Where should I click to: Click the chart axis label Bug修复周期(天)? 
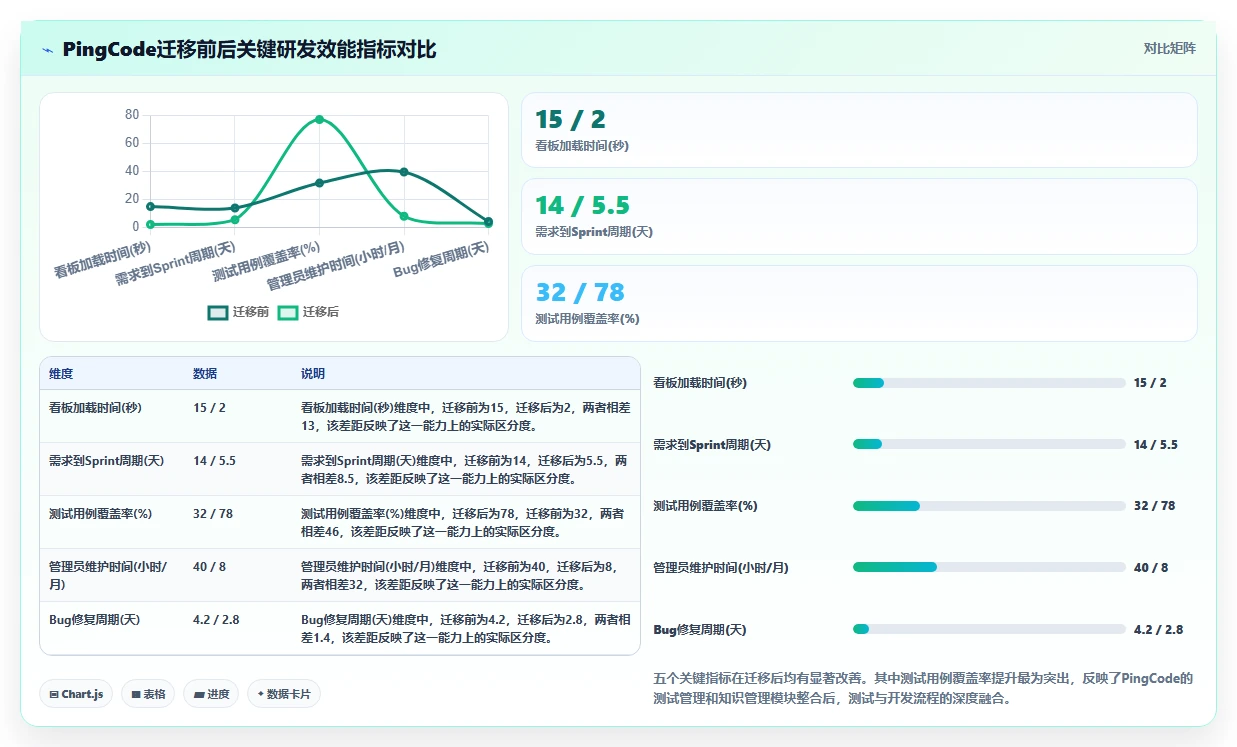click(x=441, y=259)
